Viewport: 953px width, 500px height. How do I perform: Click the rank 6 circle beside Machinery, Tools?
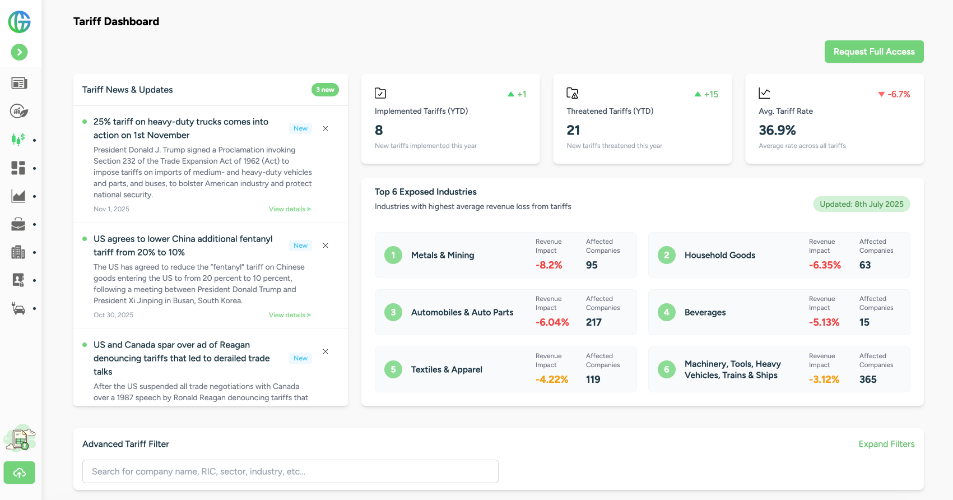click(667, 369)
